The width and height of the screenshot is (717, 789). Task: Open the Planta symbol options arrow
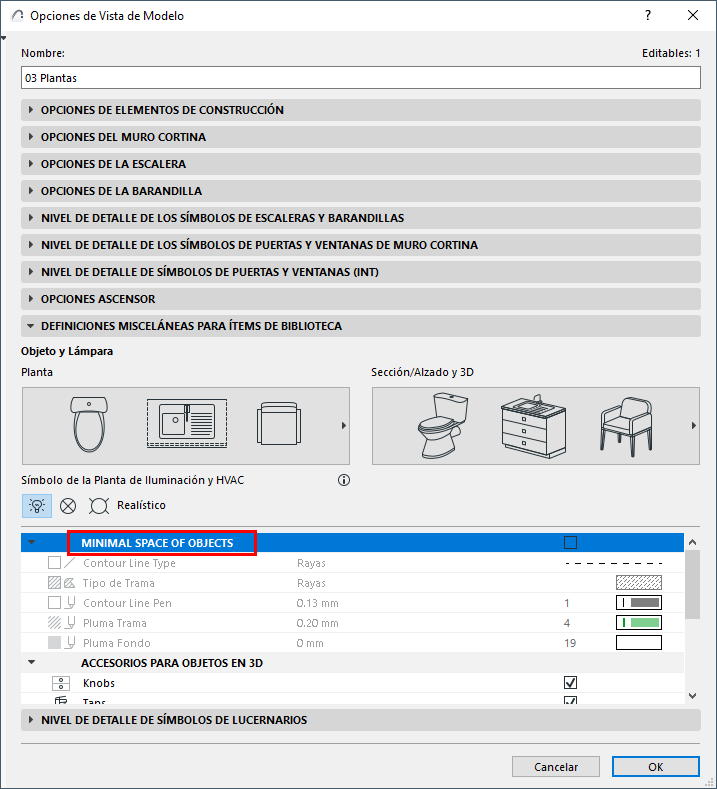point(344,426)
